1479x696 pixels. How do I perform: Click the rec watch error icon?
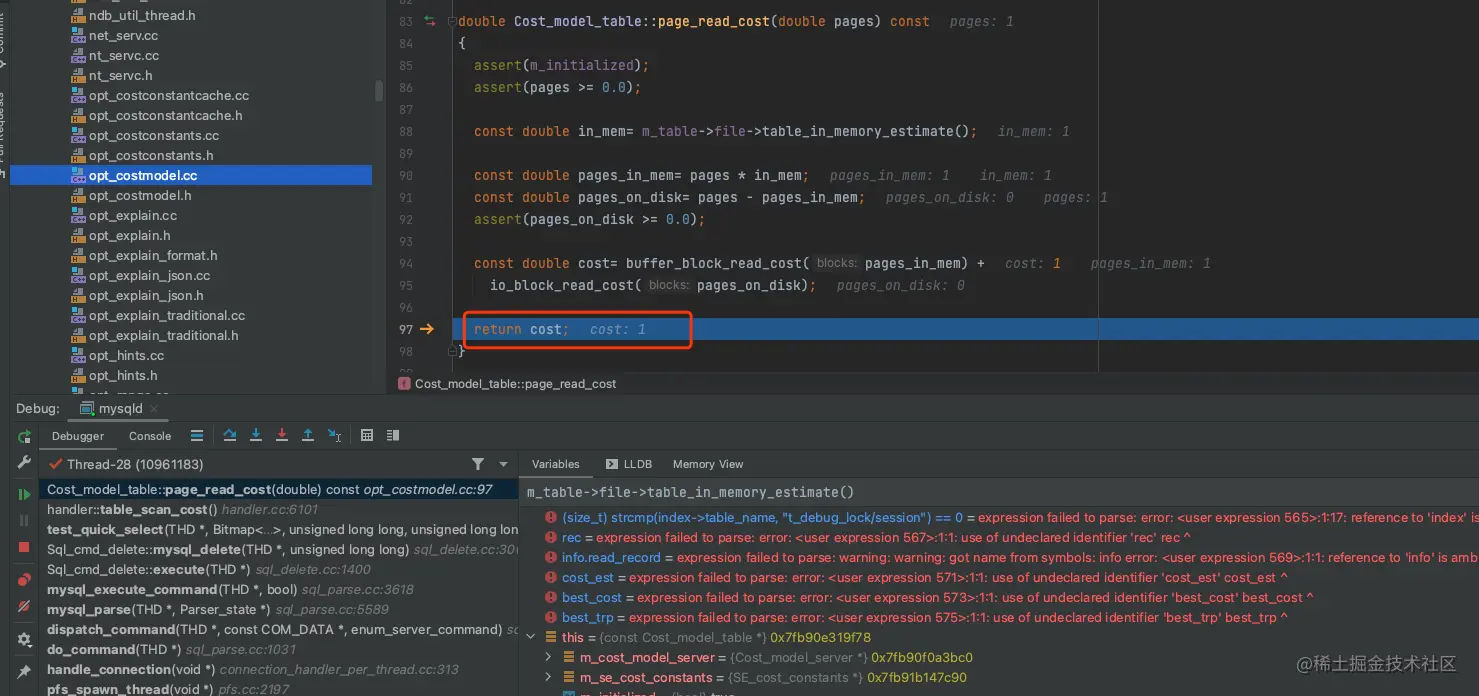[550, 537]
